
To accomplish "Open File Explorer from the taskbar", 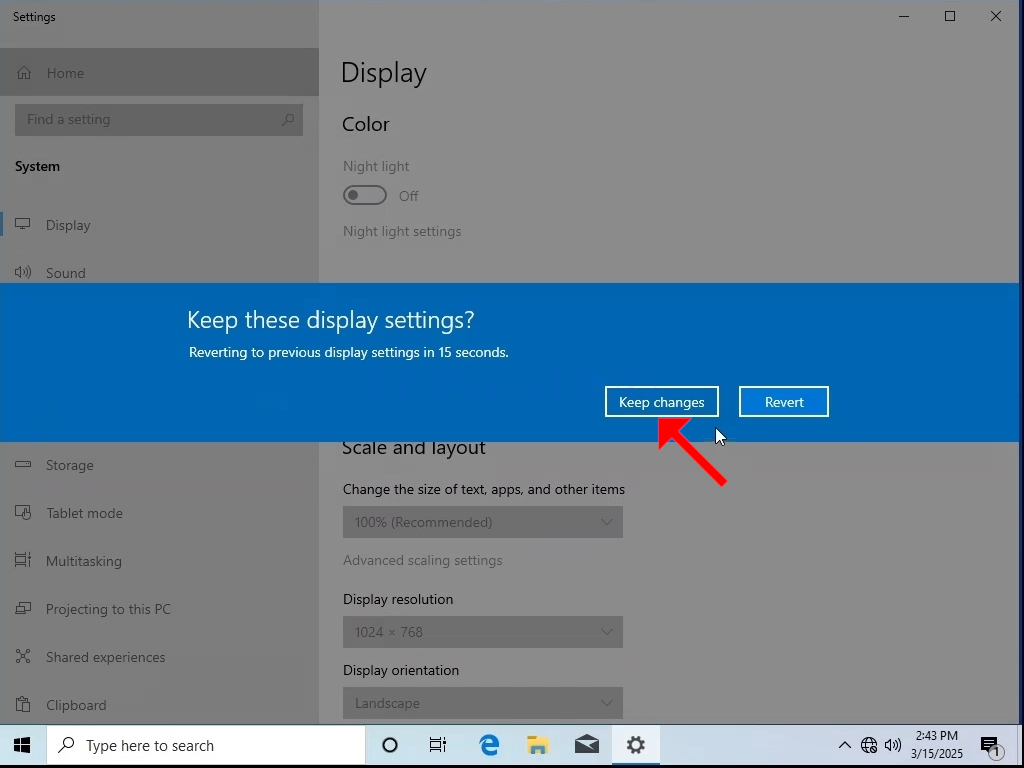I will [537, 745].
